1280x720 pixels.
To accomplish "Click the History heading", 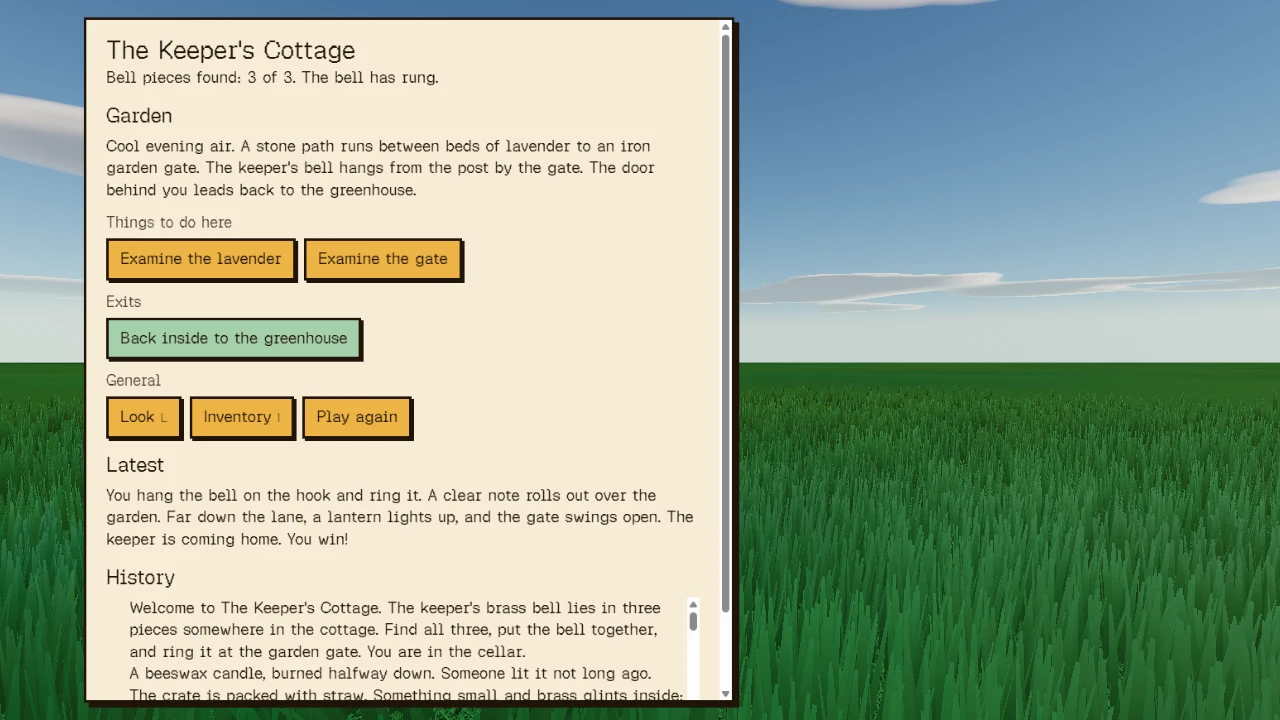I will click(x=140, y=577).
